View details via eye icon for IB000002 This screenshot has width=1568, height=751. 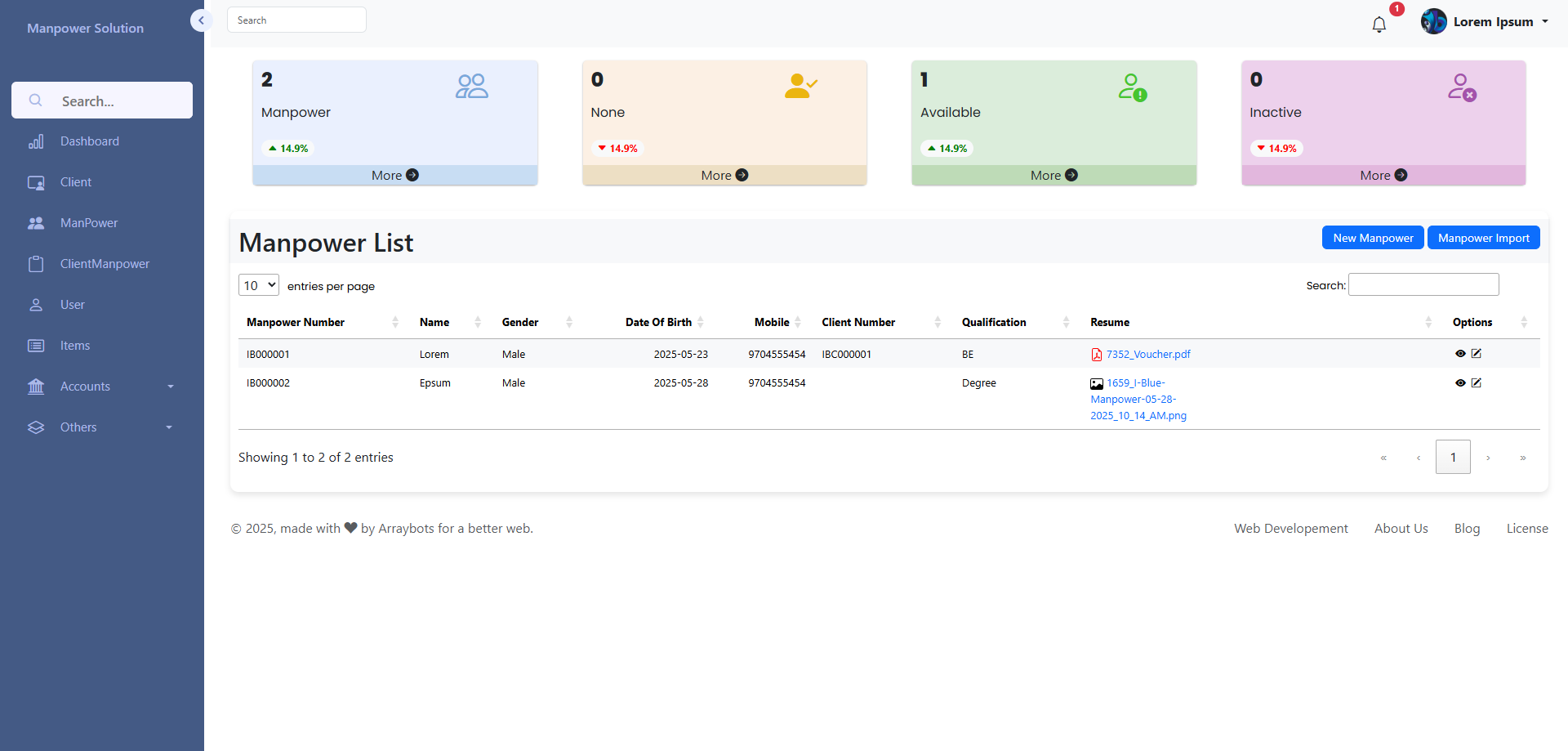point(1460,382)
